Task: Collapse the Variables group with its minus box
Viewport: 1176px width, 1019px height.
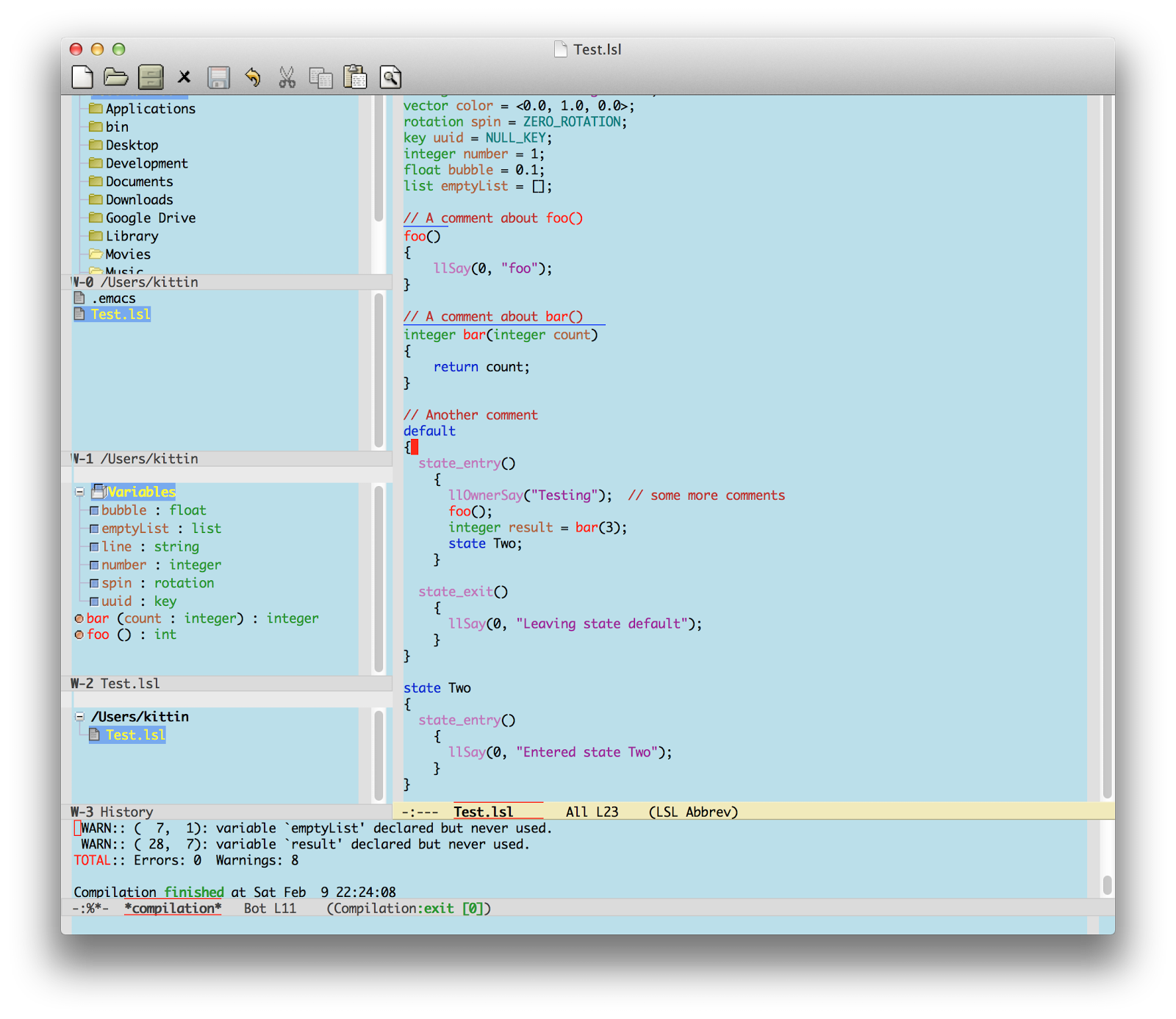Action: point(79,492)
